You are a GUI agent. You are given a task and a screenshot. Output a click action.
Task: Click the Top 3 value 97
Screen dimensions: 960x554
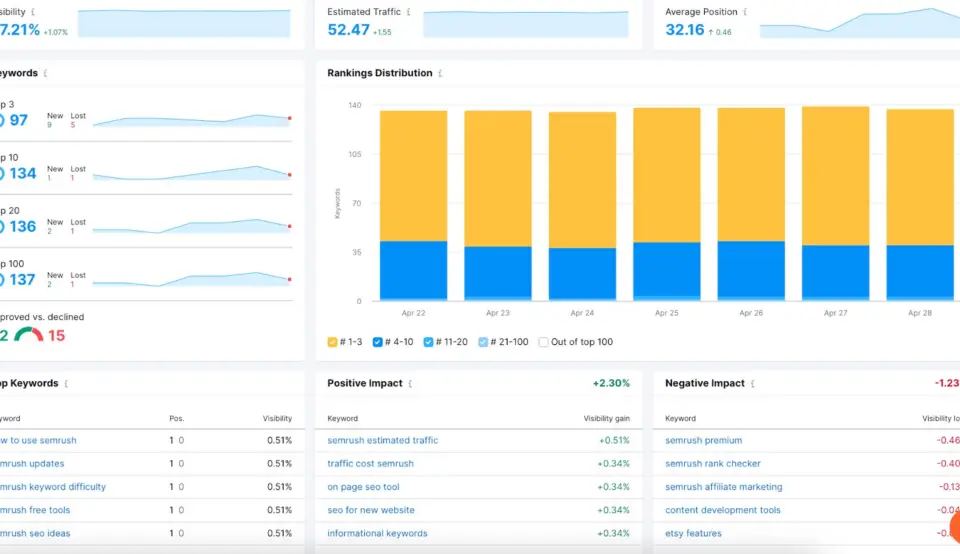tap(18, 120)
